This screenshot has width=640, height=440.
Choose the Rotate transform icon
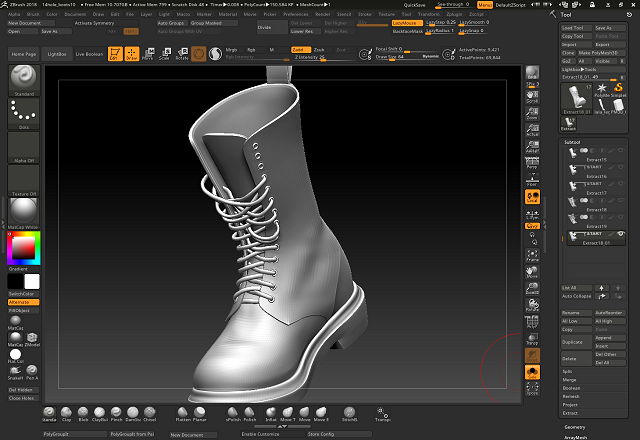tap(182, 53)
